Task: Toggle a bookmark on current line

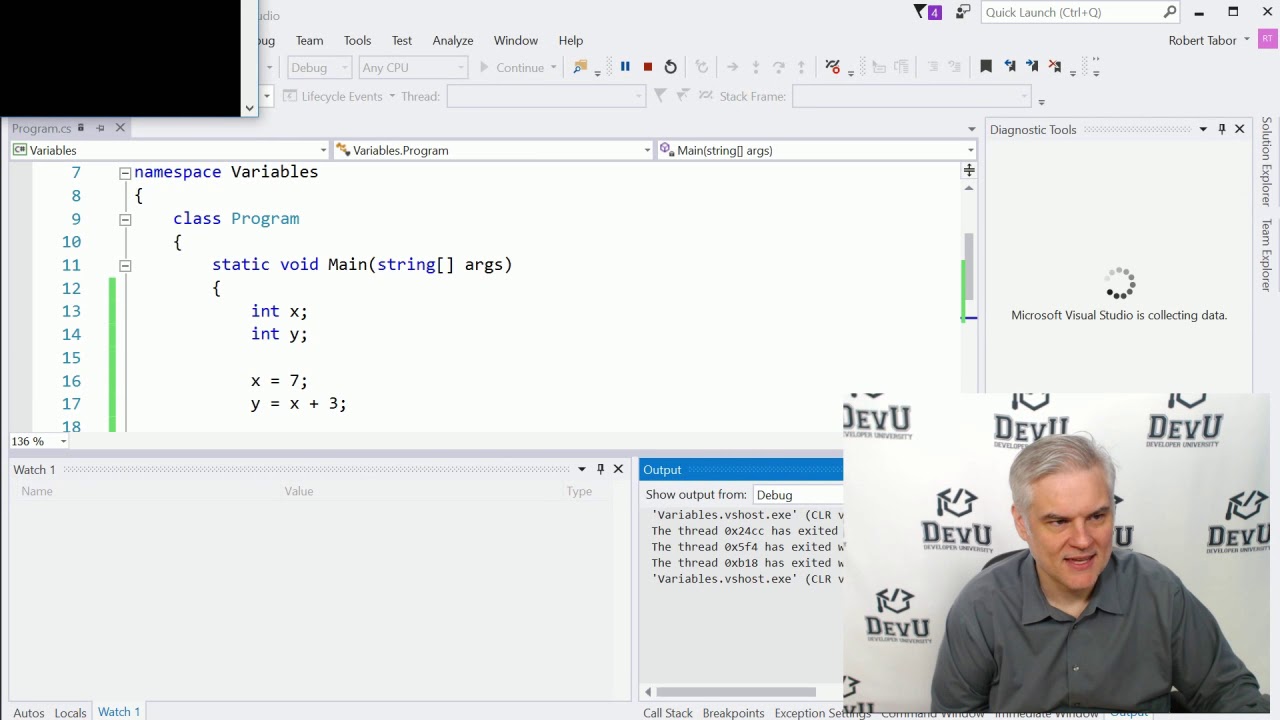Action: tap(986, 67)
